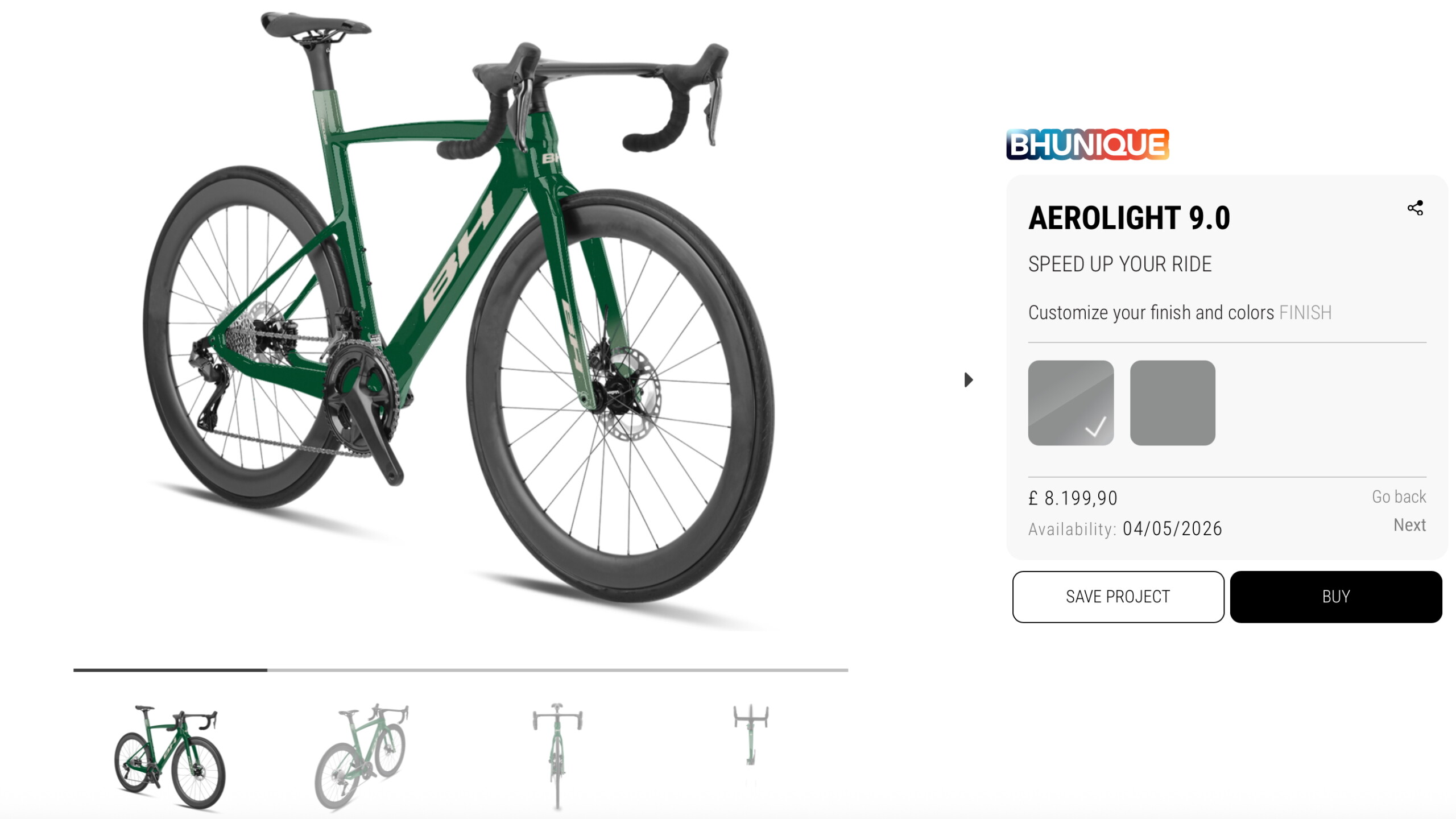This screenshot has height=819, width=1456.
Task: Click the share icon beside AEROLIGHT 9.0
Action: tap(1415, 208)
